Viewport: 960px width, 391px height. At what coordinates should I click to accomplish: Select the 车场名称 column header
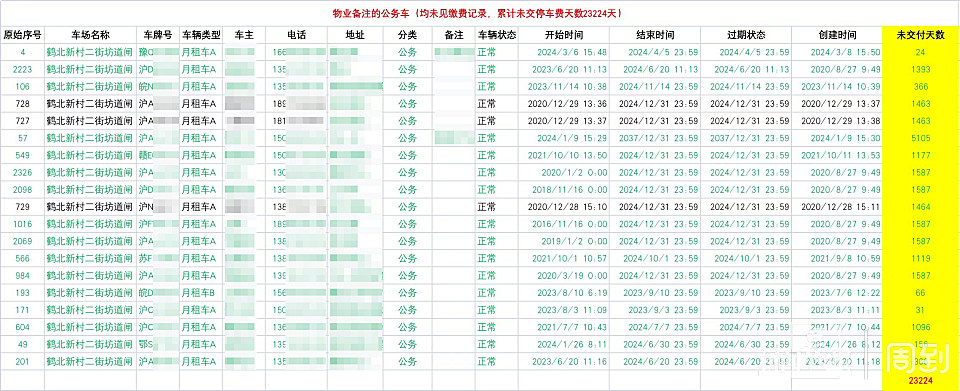(91, 35)
